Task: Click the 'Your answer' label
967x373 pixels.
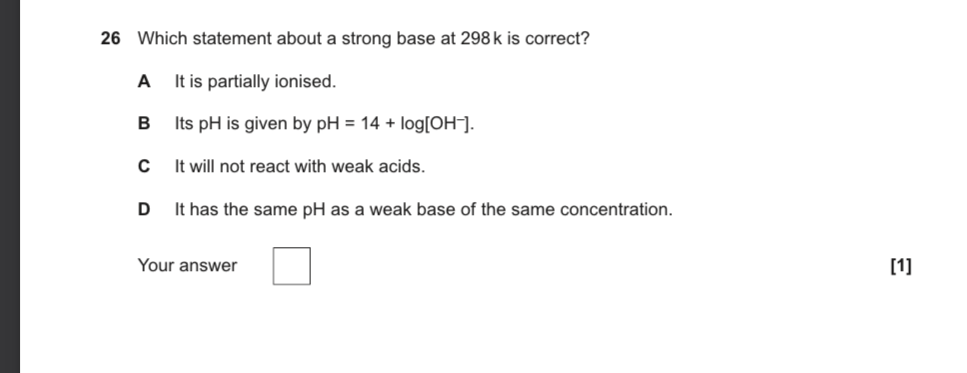Action: 187,266
